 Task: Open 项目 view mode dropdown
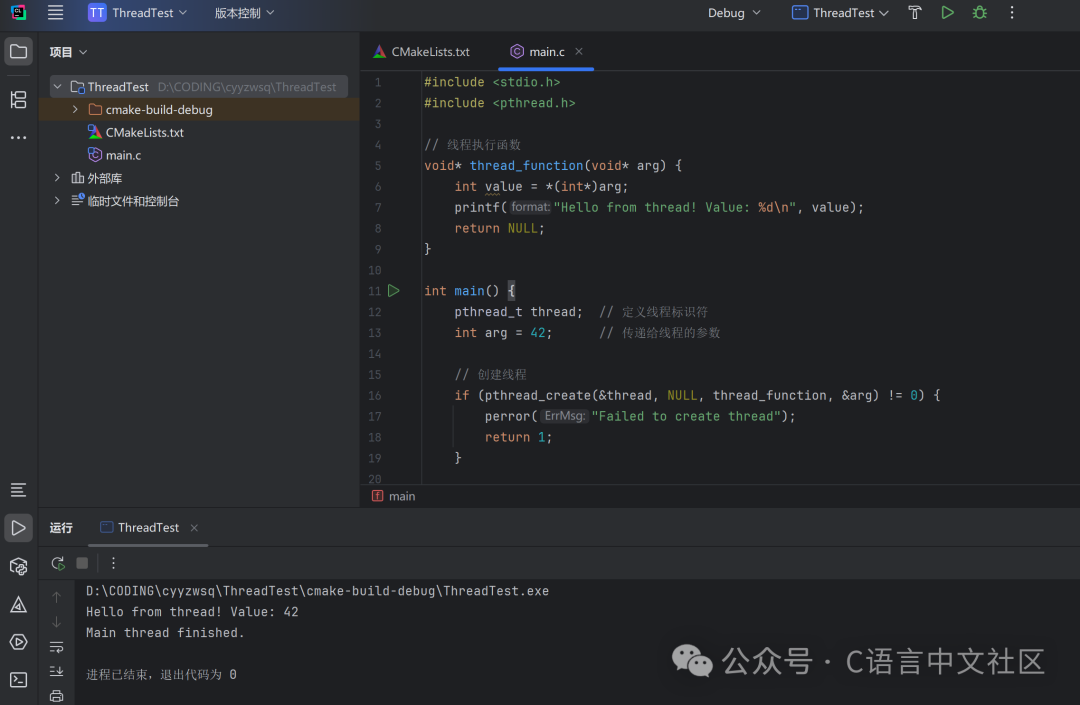coord(68,52)
